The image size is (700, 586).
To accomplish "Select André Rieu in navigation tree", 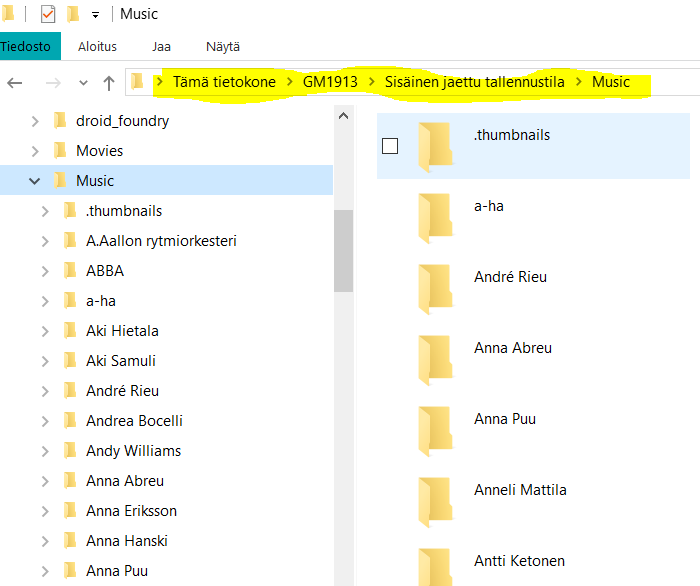I will pos(122,391).
